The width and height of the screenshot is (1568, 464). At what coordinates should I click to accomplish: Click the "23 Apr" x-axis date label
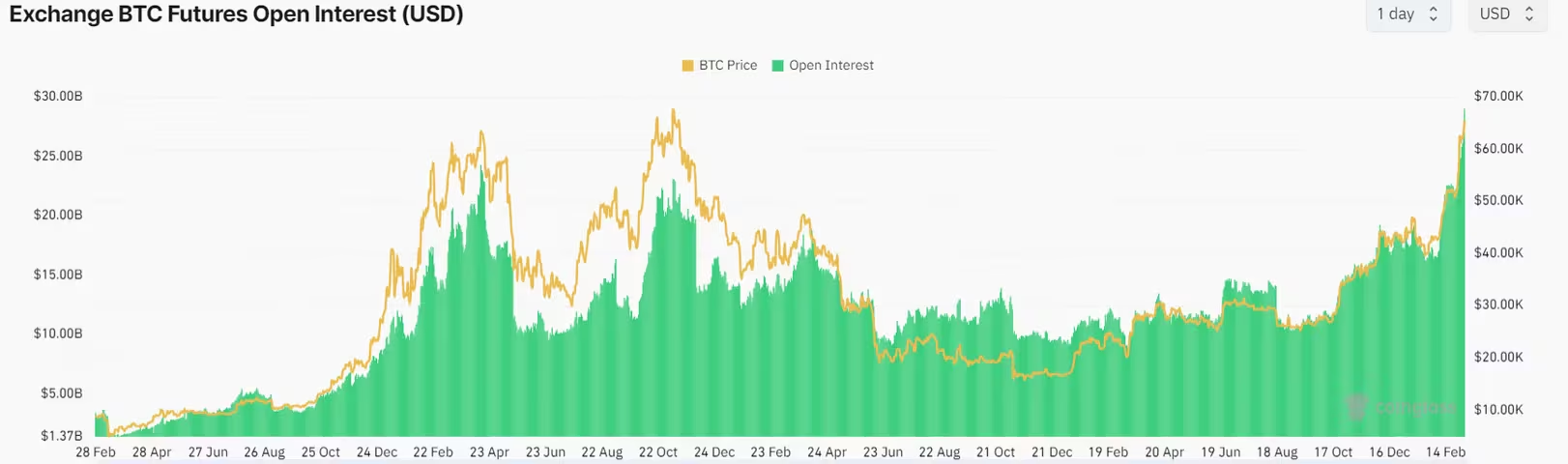[x=489, y=452]
